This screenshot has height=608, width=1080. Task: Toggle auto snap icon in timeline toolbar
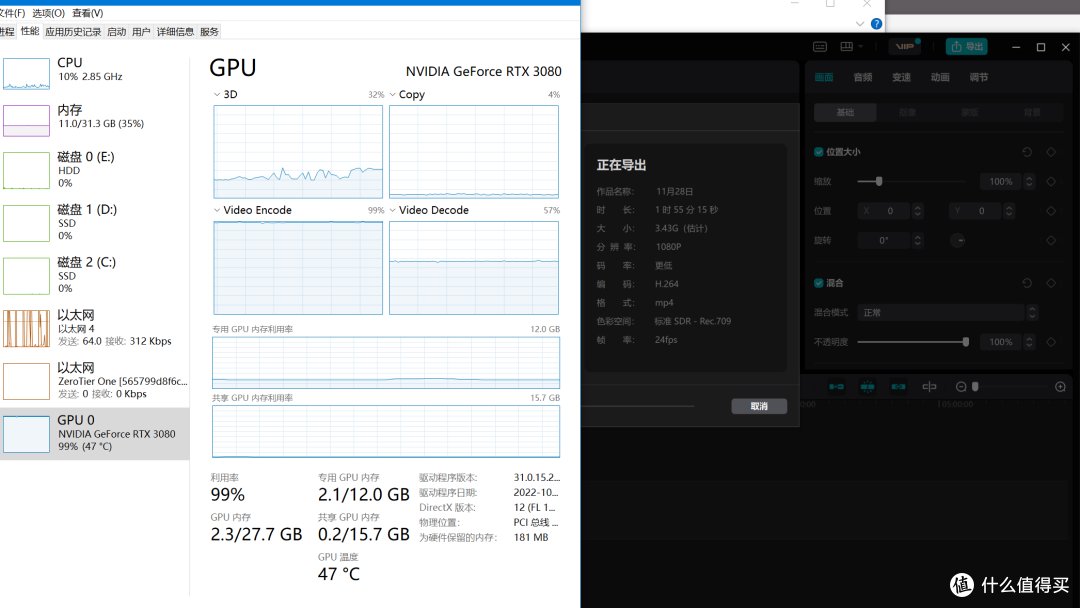(x=867, y=387)
